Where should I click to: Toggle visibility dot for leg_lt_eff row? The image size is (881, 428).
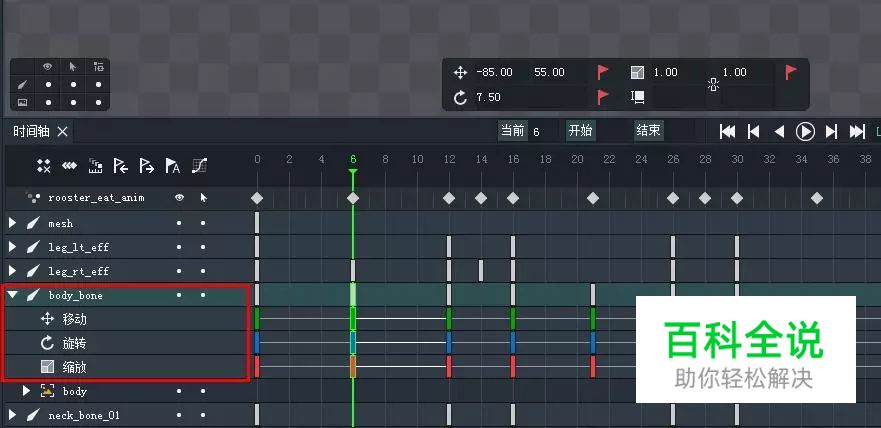click(179, 247)
